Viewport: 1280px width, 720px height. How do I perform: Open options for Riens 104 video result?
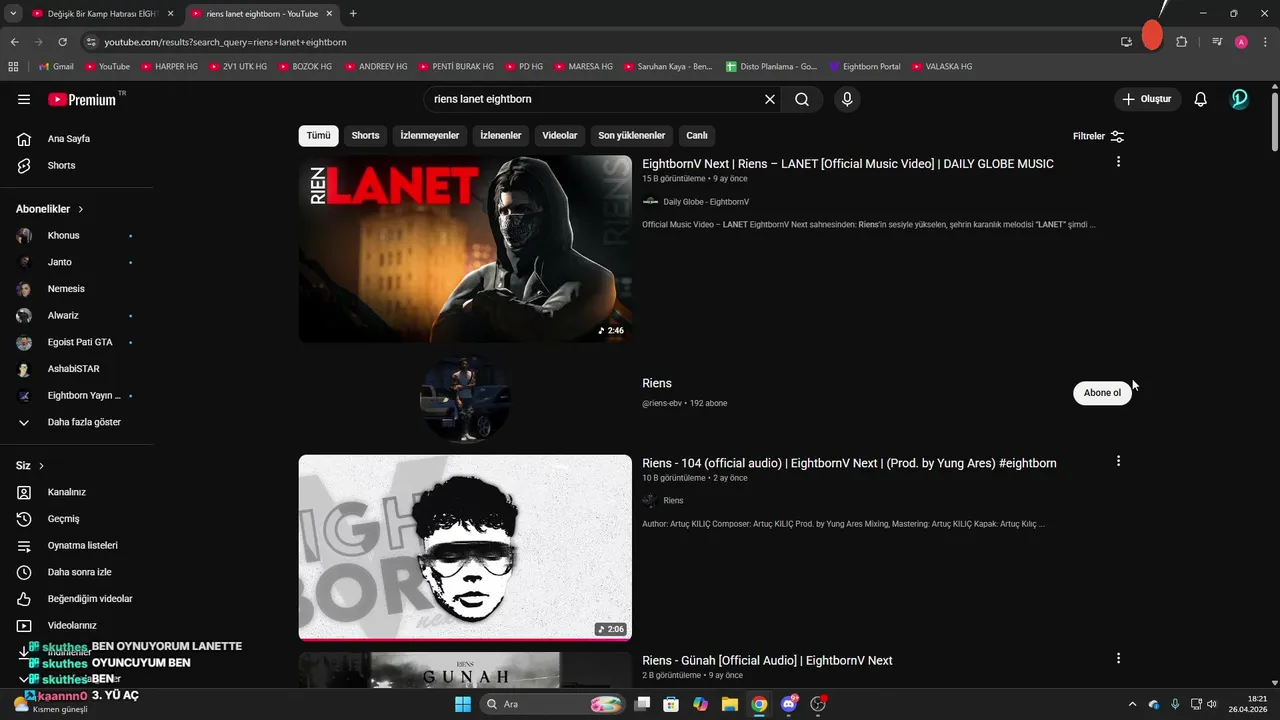[x=1118, y=461]
